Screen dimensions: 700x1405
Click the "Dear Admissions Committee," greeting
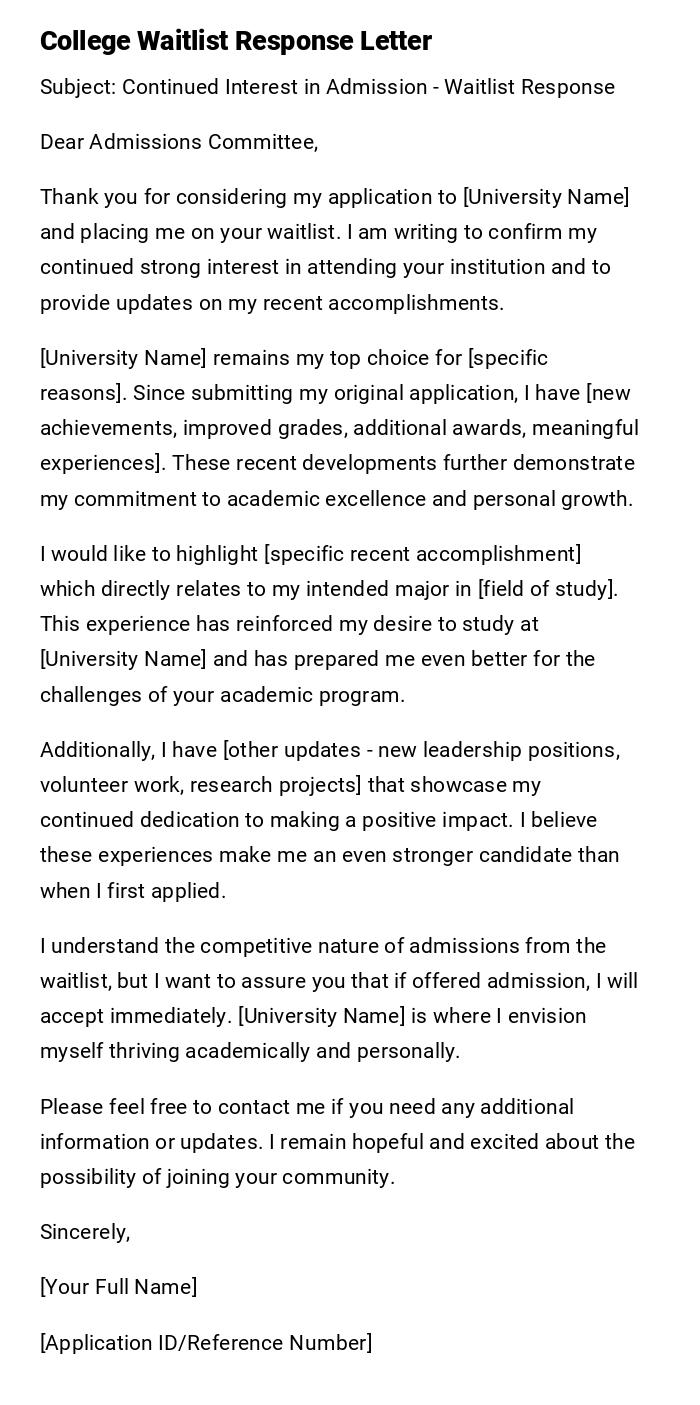tap(179, 142)
